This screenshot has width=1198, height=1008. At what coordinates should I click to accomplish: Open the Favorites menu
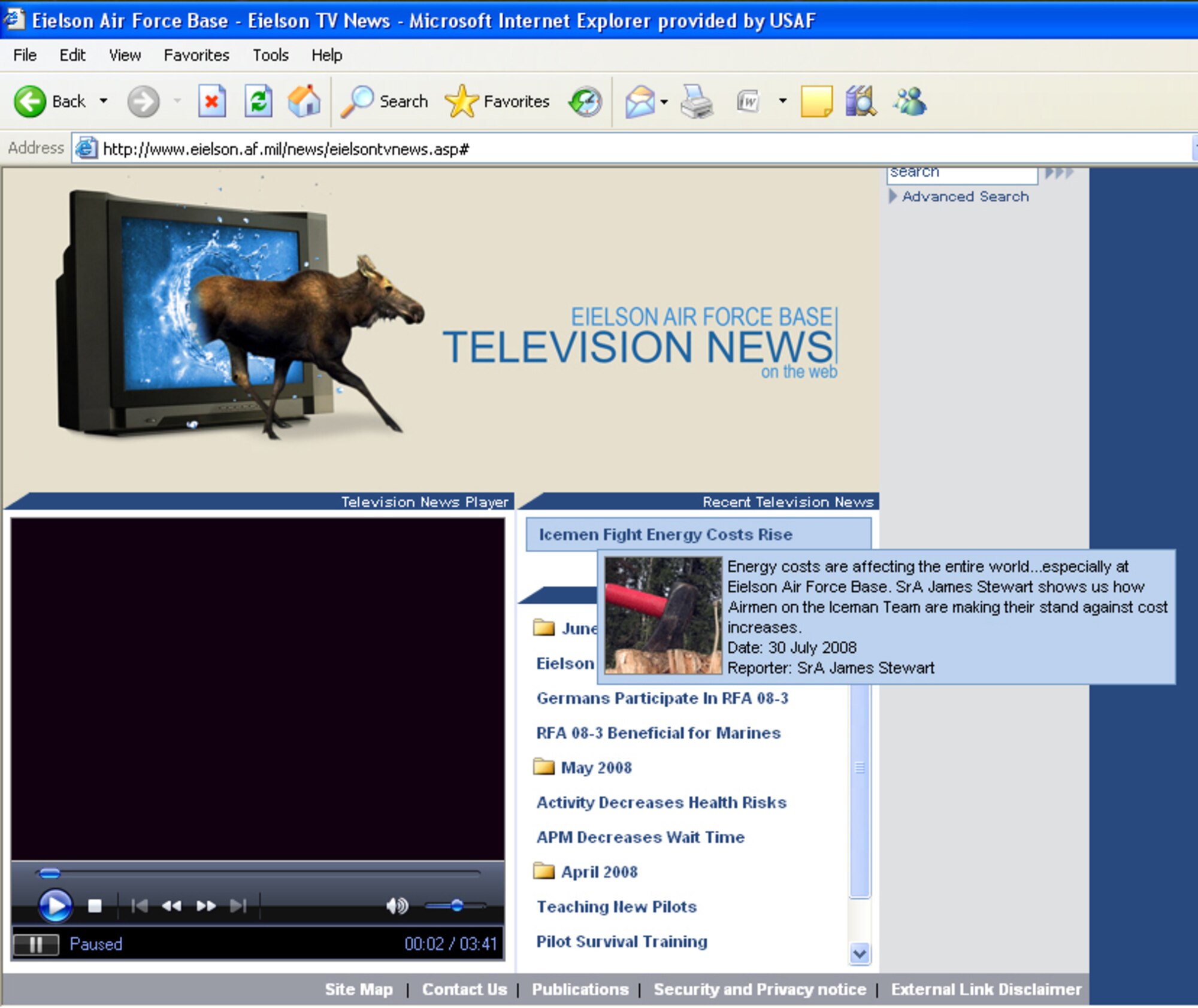tap(196, 55)
